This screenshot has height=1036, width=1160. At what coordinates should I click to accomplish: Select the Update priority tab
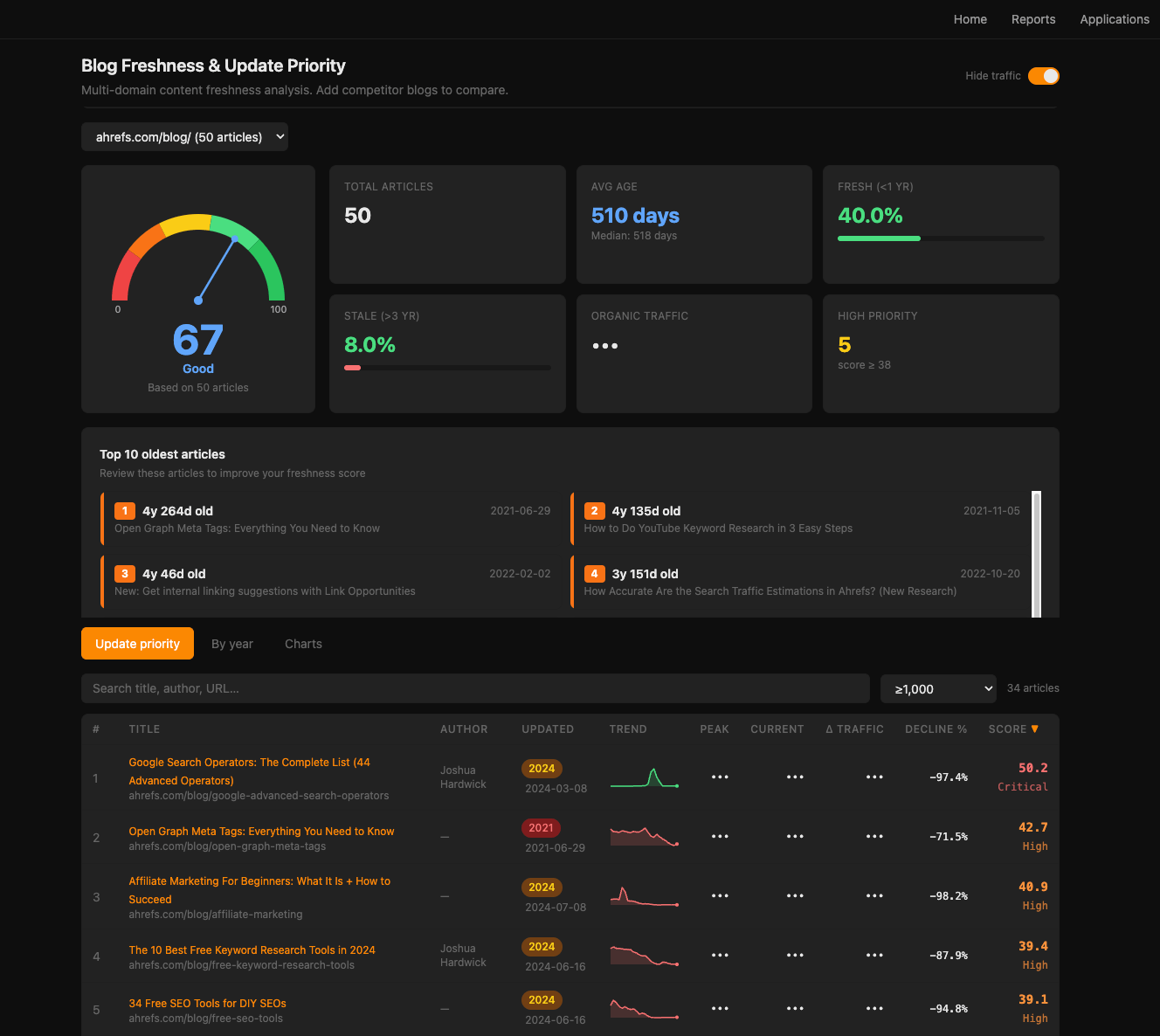[137, 644]
